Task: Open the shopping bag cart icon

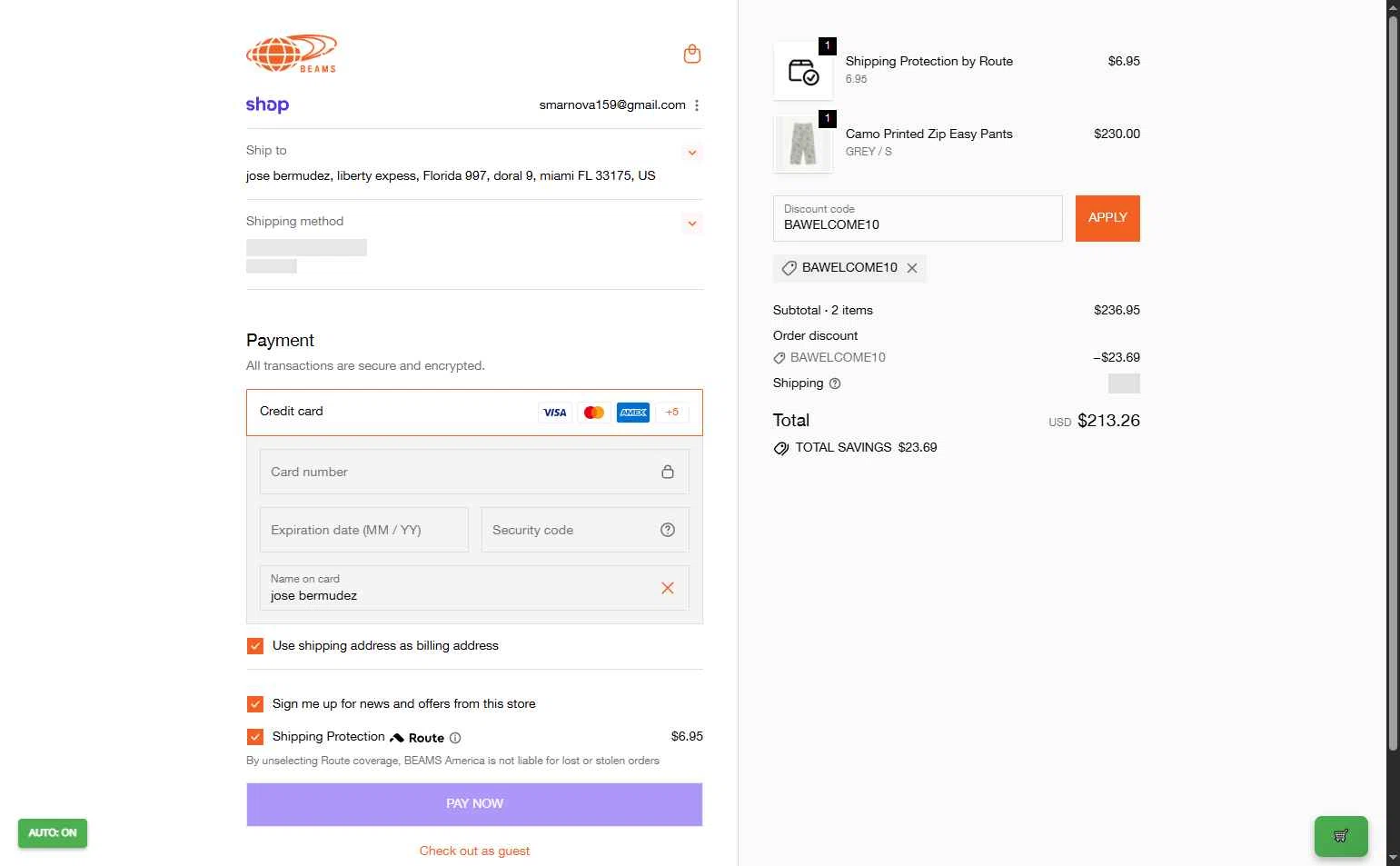Action: (x=692, y=55)
